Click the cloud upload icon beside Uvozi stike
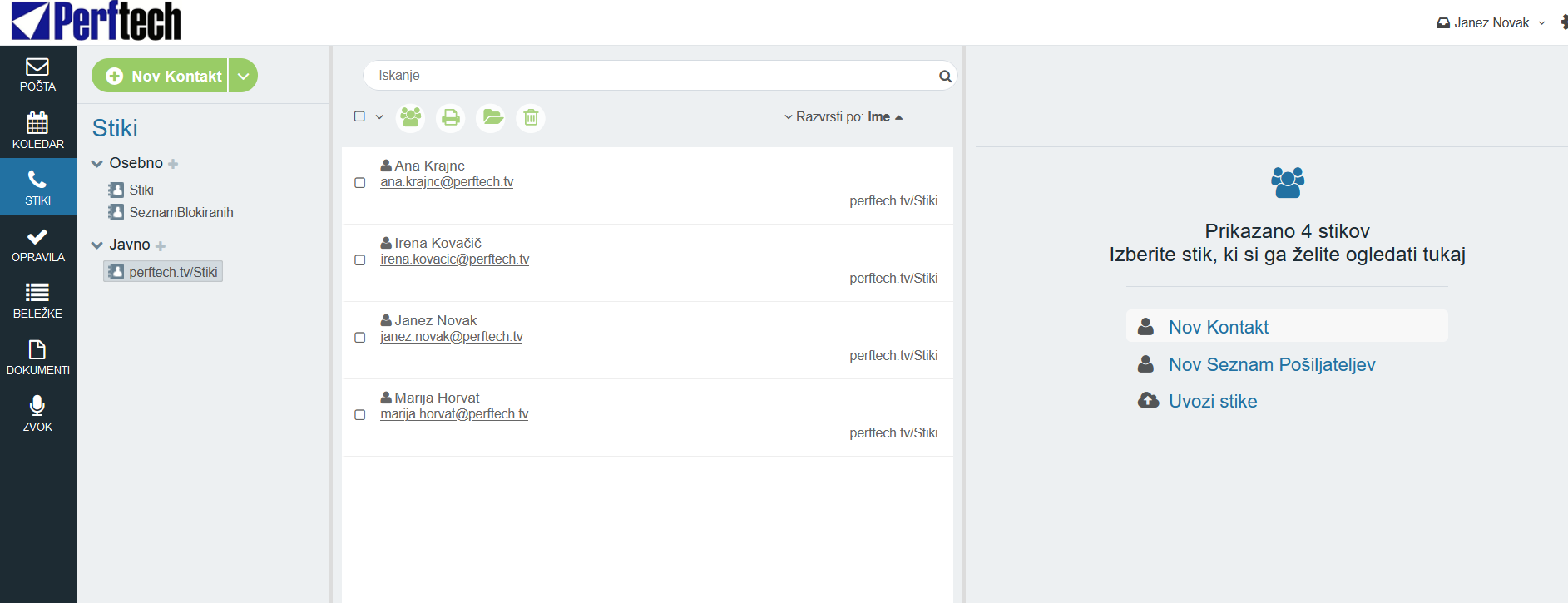Image resolution: width=1568 pixels, height=603 pixels. click(1148, 400)
